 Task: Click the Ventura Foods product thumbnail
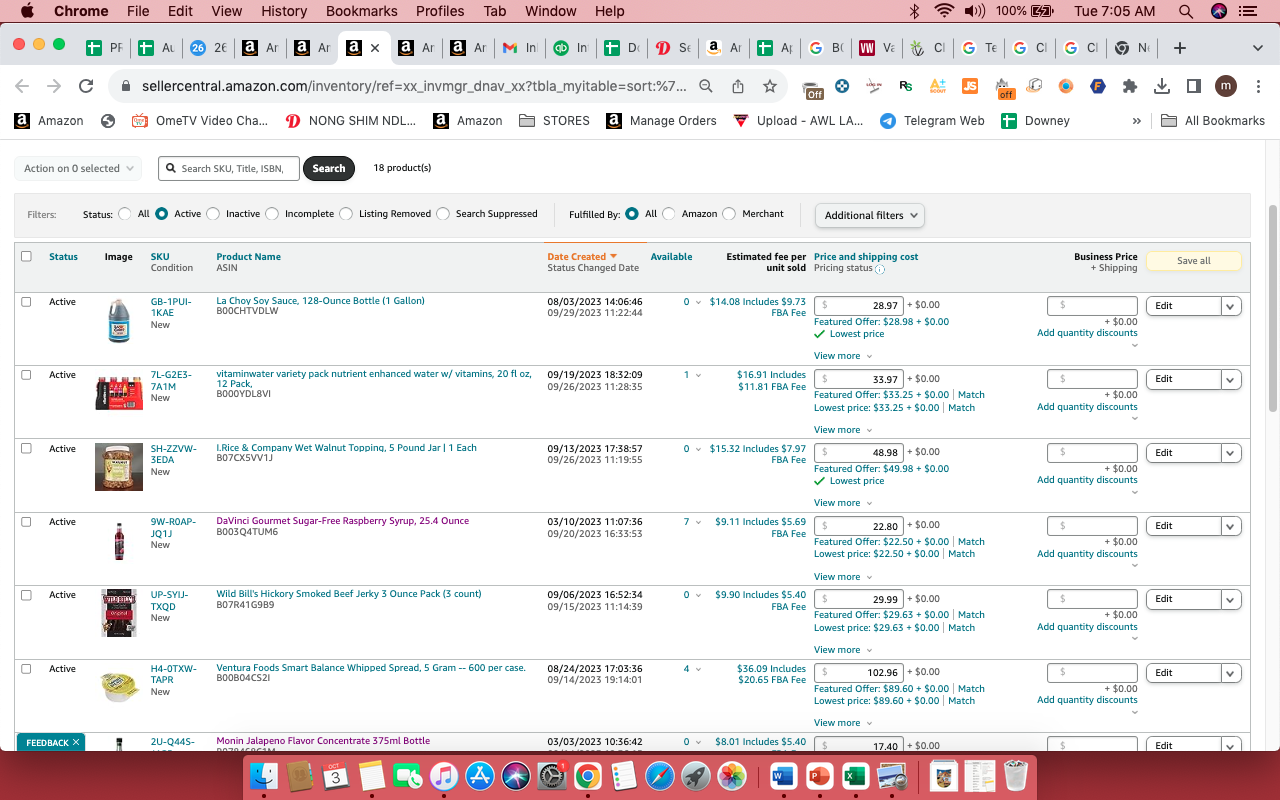coord(119,686)
